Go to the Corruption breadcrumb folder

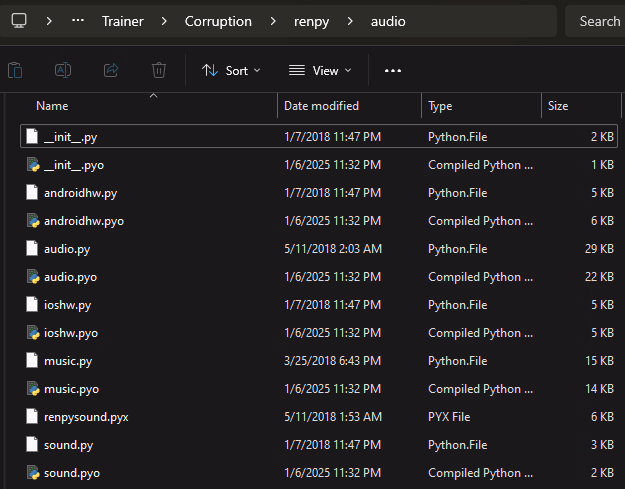tap(218, 21)
